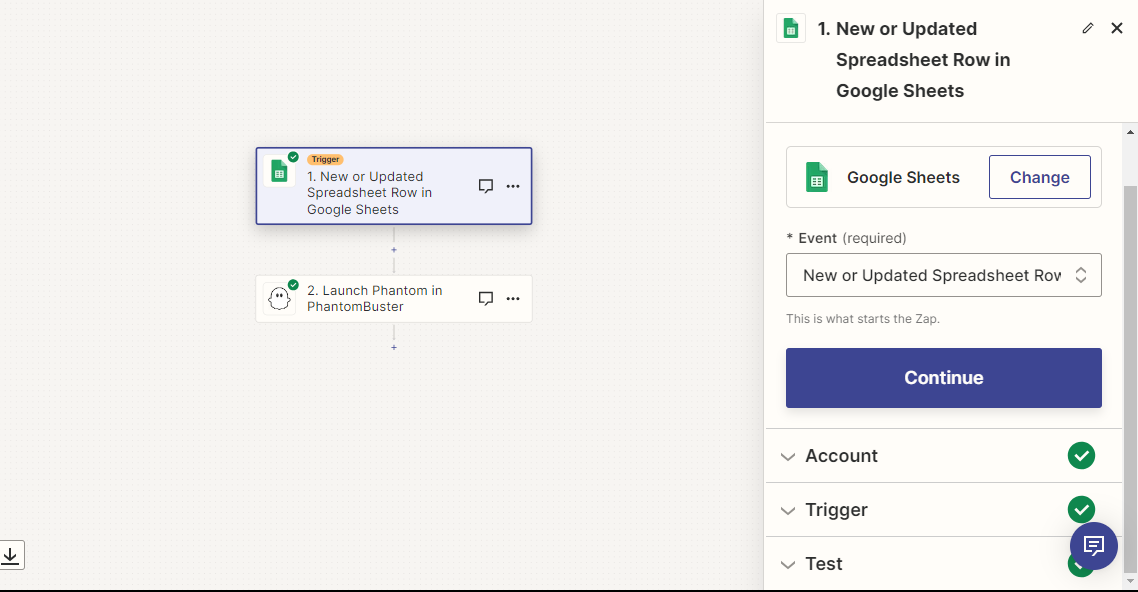Open more options for Launch Phantom step

pos(513,298)
